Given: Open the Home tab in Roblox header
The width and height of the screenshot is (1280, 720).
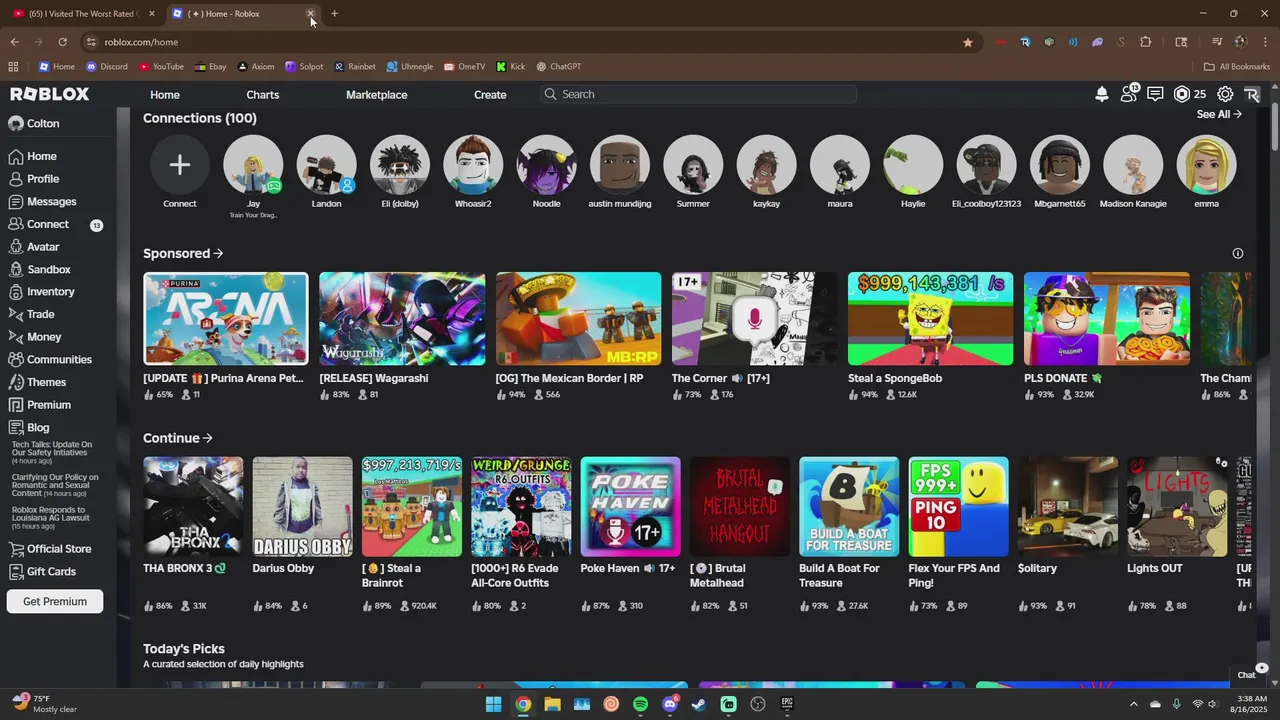Looking at the screenshot, I should click(165, 94).
